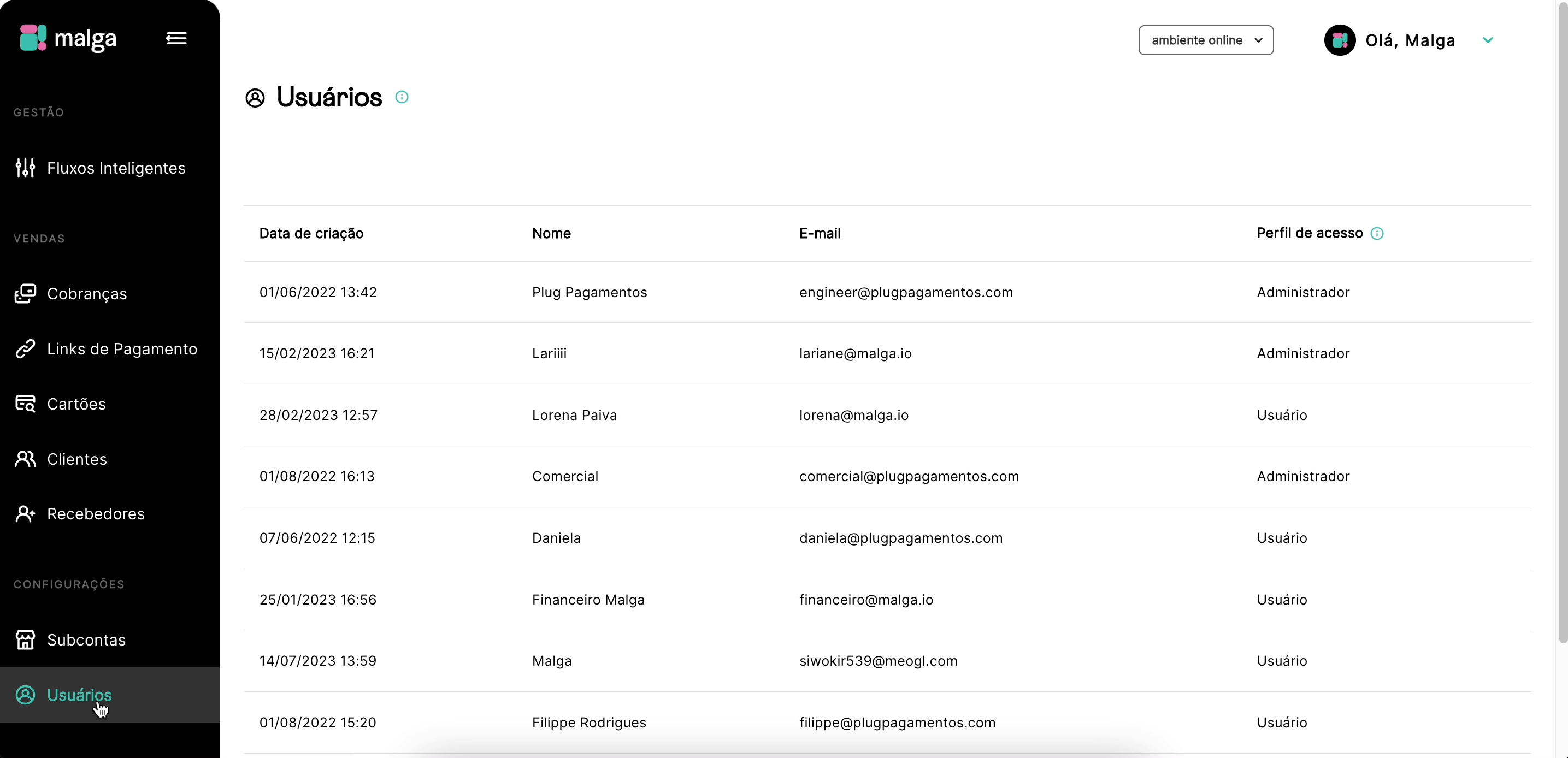The image size is (1568, 758).
Task: Click the Cartões card-search icon
Action: pyautogui.click(x=25, y=404)
